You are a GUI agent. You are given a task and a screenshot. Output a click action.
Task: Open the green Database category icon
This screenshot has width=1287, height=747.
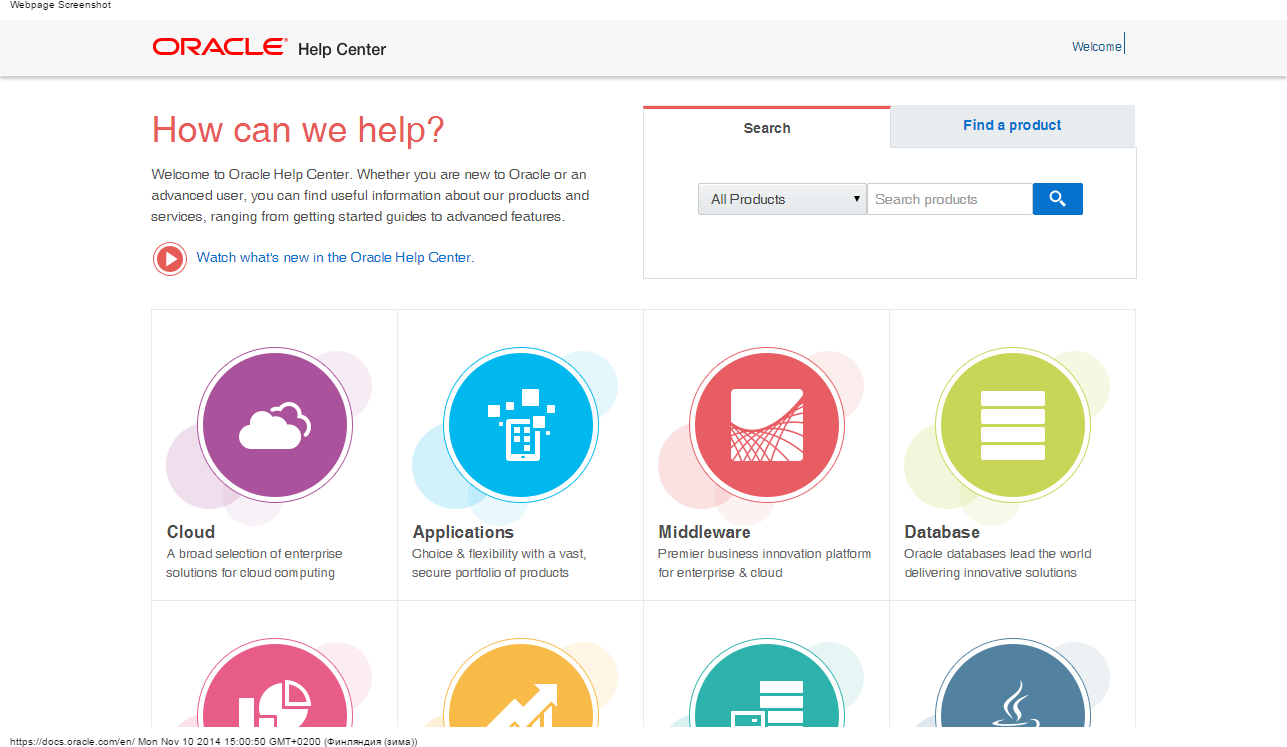coord(1013,423)
